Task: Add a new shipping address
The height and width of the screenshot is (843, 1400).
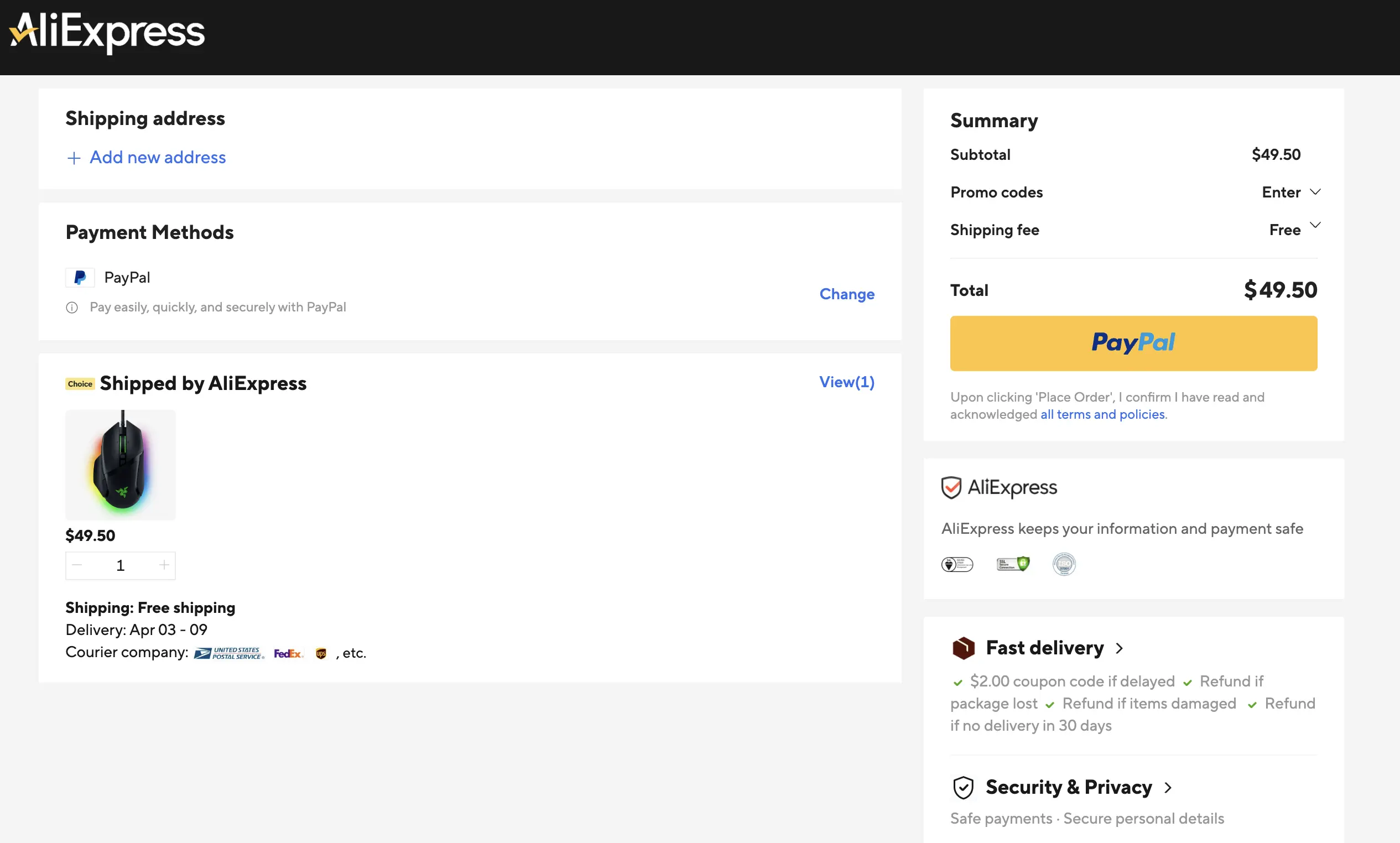Action: (146, 157)
